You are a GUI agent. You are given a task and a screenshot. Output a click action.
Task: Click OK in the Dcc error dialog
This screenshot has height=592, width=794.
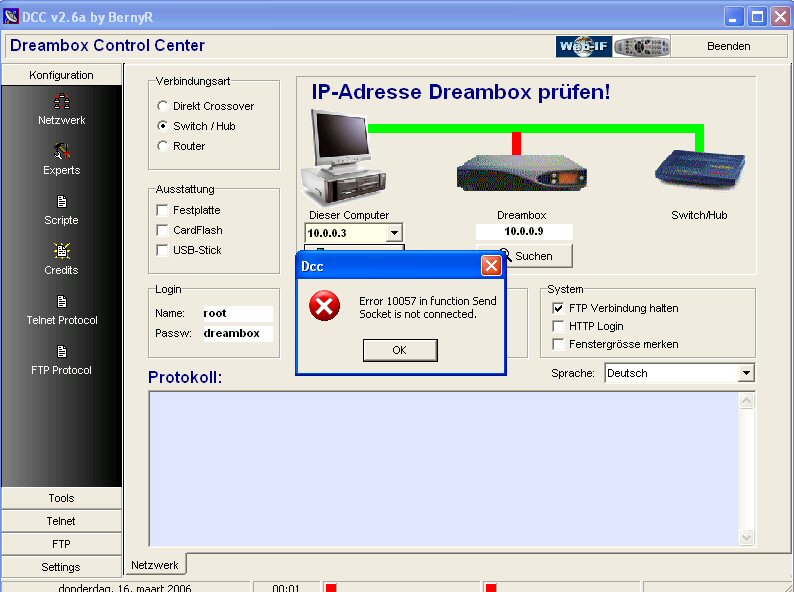(x=400, y=350)
